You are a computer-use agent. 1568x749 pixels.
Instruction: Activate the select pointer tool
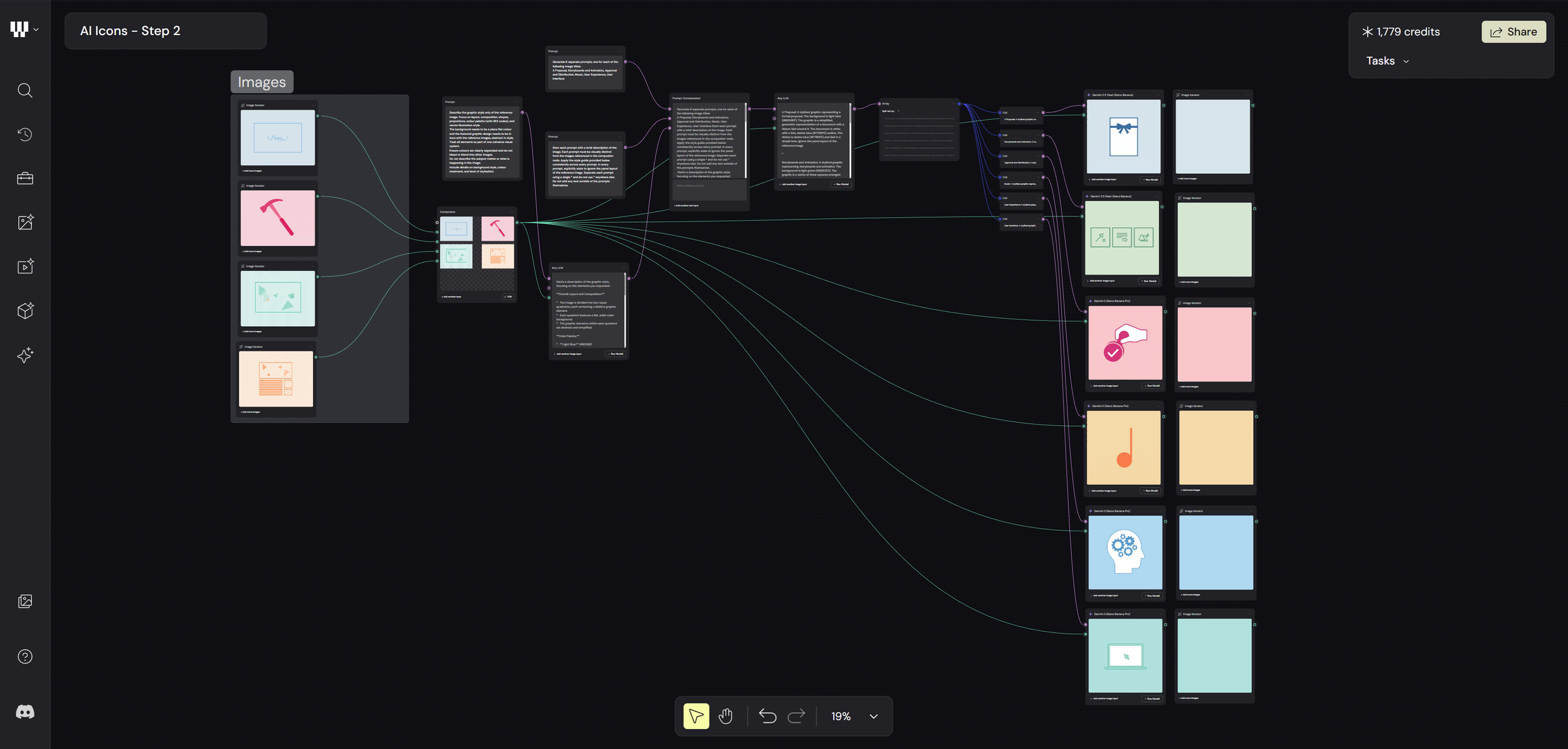click(696, 716)
